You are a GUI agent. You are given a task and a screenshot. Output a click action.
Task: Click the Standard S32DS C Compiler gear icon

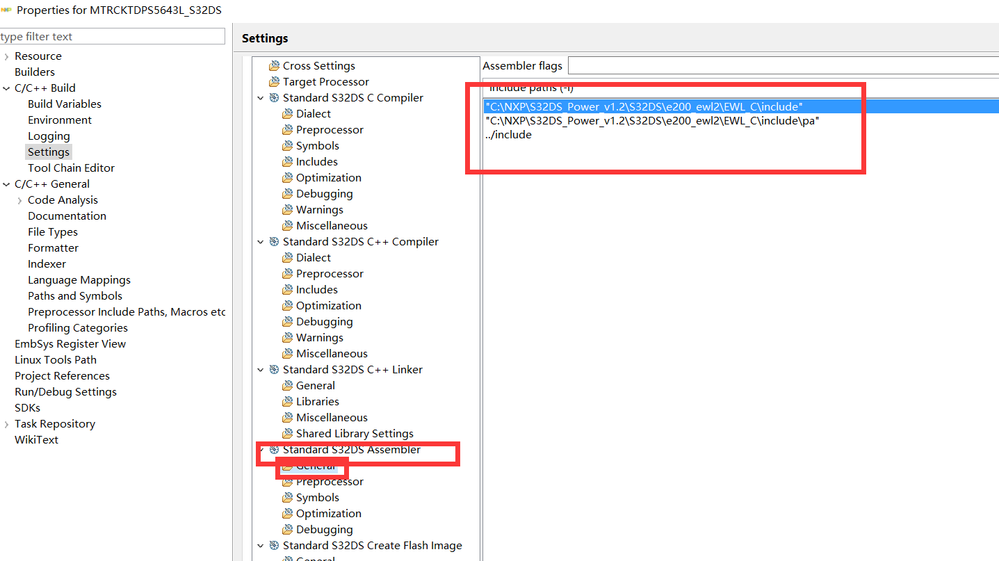click(x=274, y=97)
